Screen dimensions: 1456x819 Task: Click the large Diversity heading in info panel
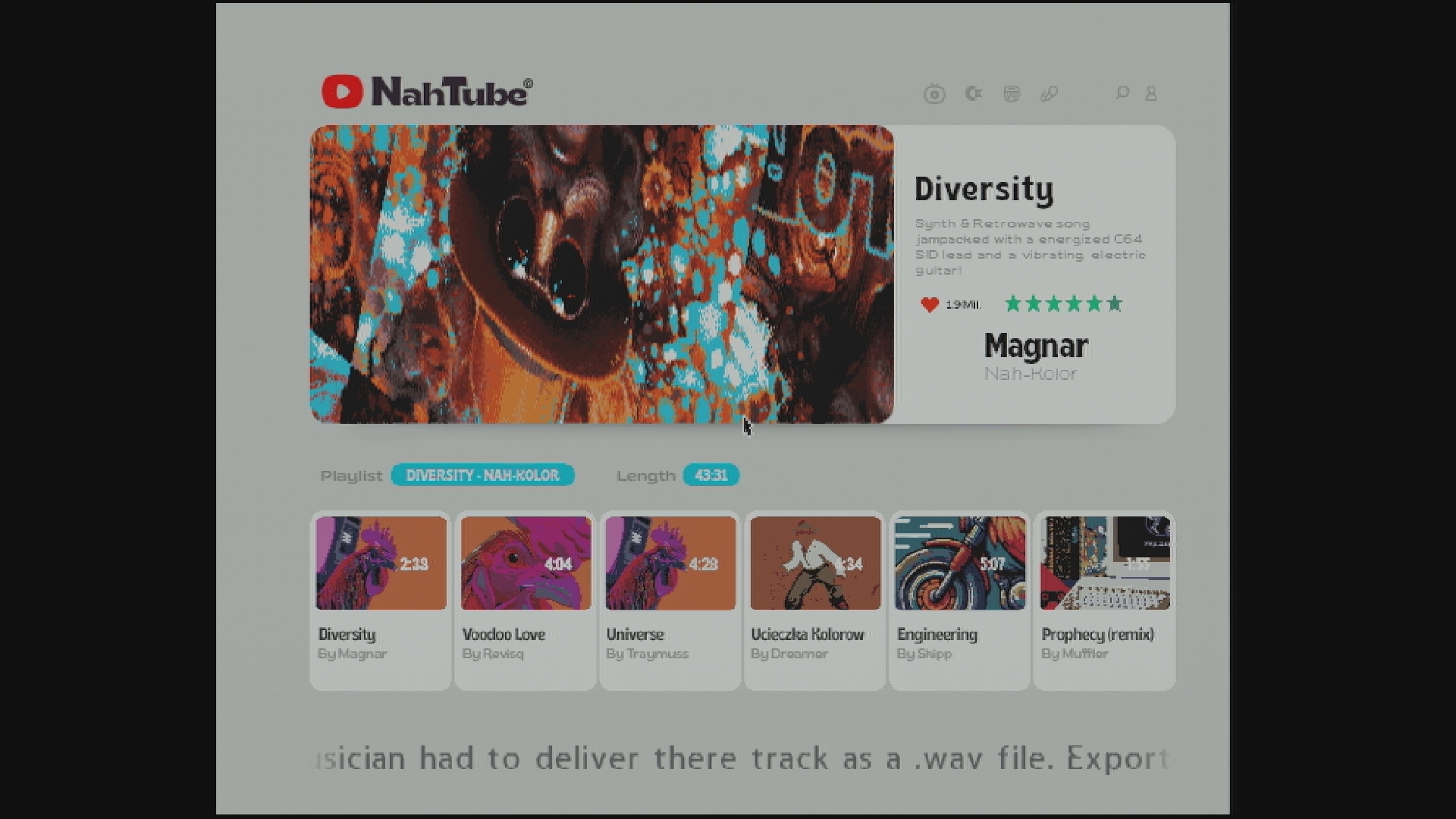click(984, 190)
